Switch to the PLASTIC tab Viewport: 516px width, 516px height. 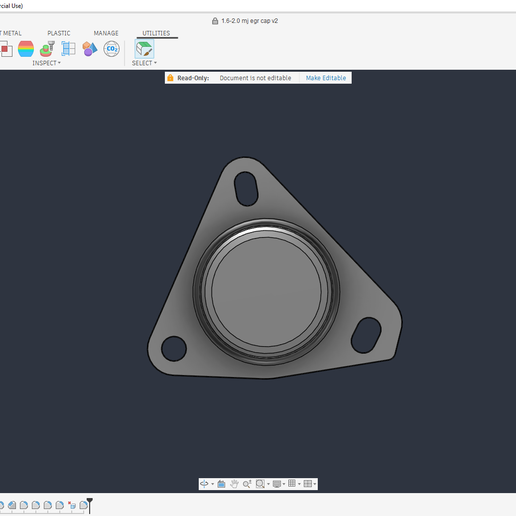[59, 33]
